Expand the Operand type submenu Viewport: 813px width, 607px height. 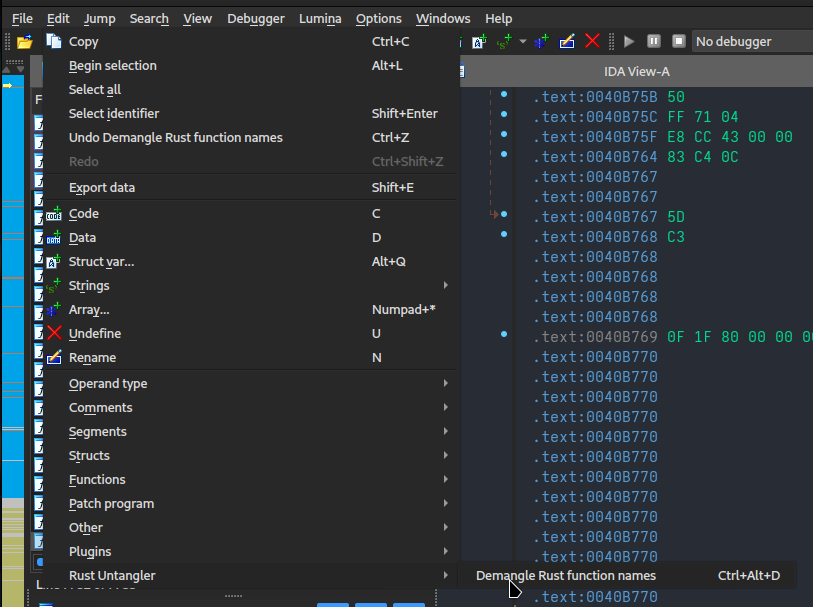click(x=445, y=383)
